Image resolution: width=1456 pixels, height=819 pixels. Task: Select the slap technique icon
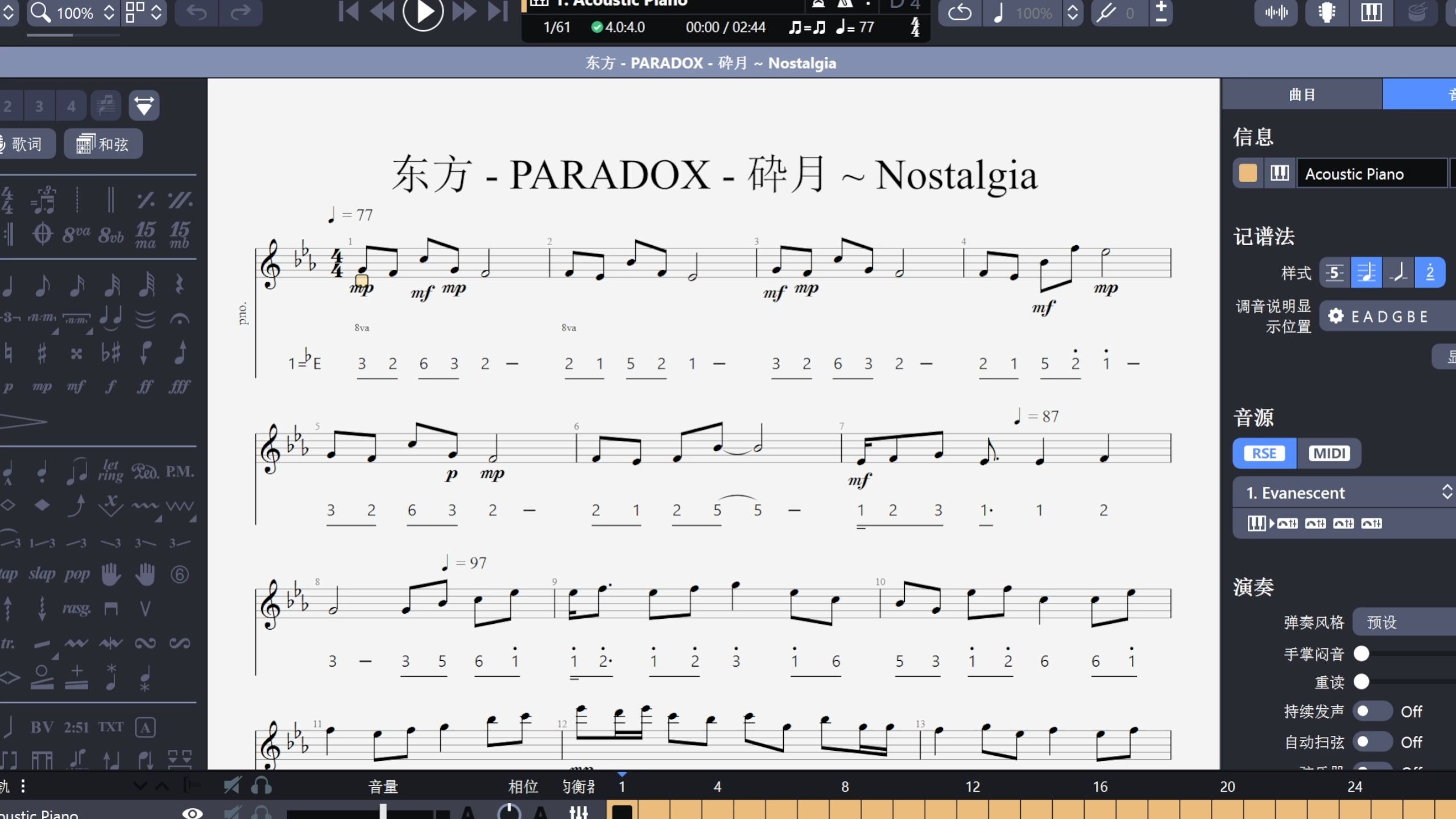(x=42, y=574)
